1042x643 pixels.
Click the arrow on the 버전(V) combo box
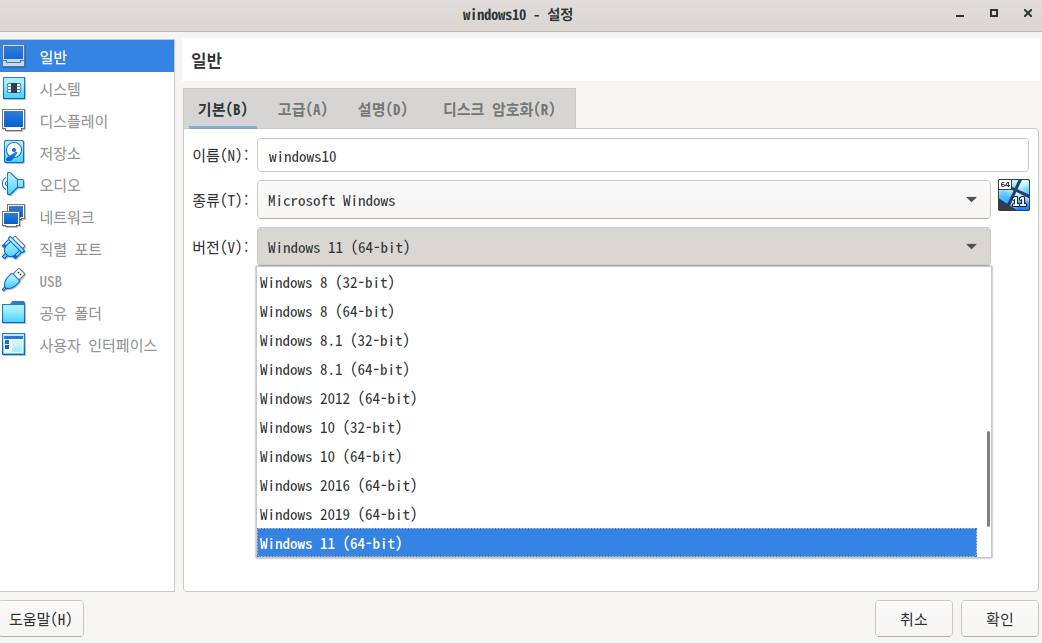pos(972,247)
